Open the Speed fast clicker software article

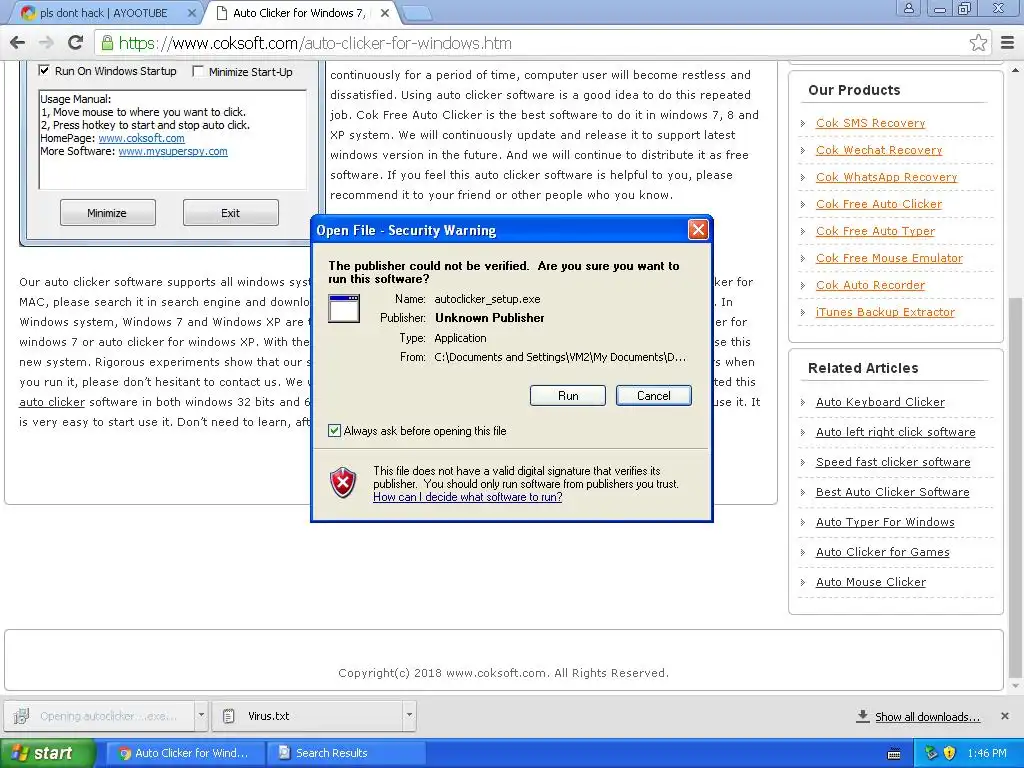click(x=893, y=462)
